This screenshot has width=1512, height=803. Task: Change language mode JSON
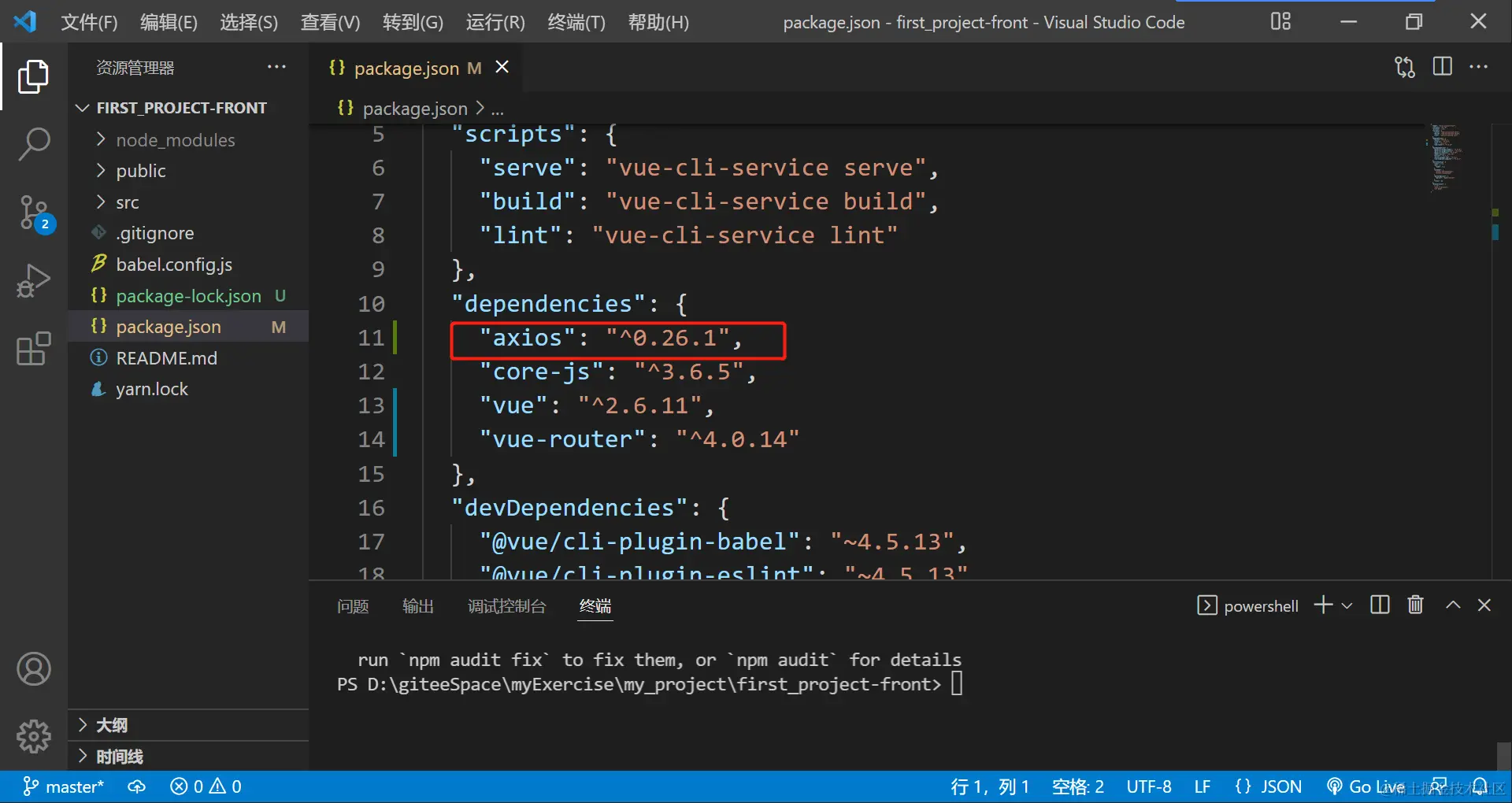1269,786
